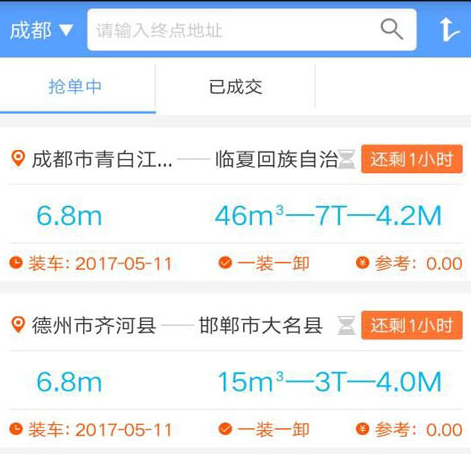Tap clock icon in 成都市青白江 order
Viewport: 471px width, 454px height.
(16, 263)
